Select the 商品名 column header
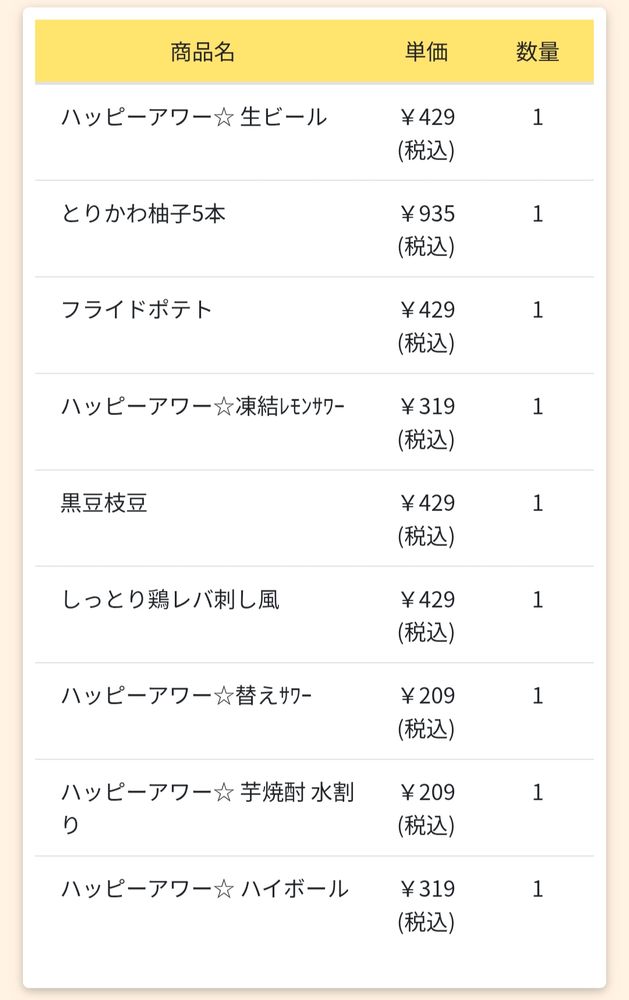This screenshot has width=629, height=1000. point(202,52)
